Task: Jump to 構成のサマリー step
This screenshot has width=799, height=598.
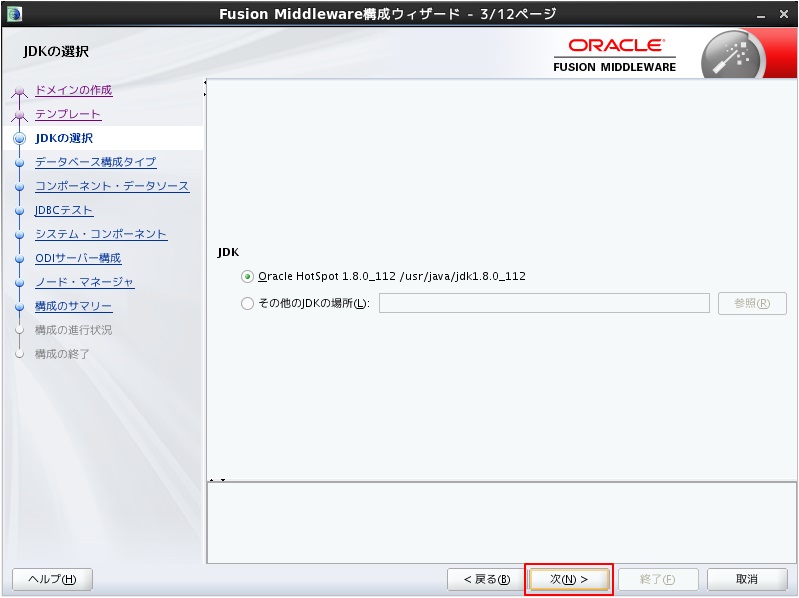Action: click(x=73, y=306)
